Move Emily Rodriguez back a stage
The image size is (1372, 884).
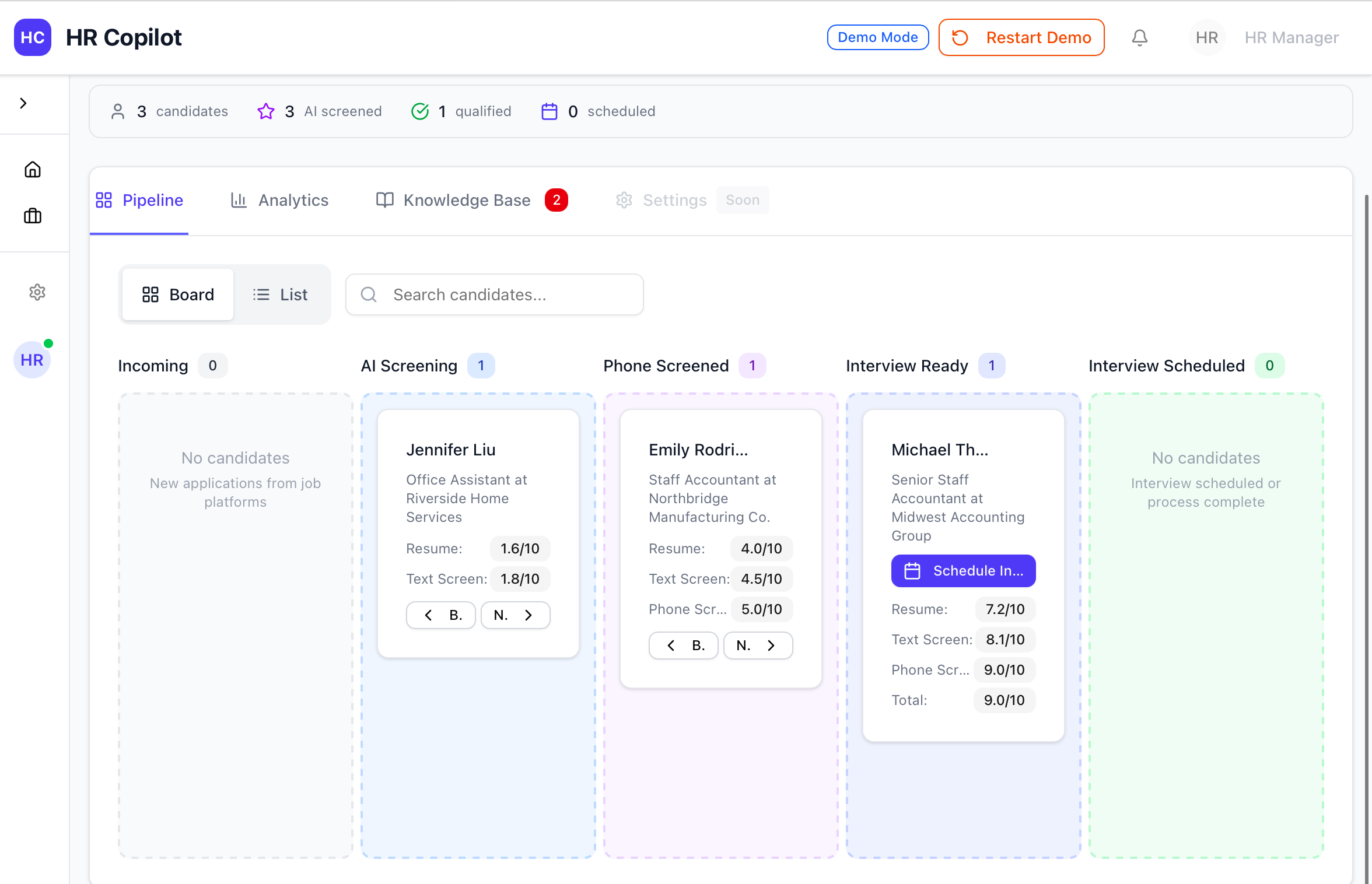[683, 646]
